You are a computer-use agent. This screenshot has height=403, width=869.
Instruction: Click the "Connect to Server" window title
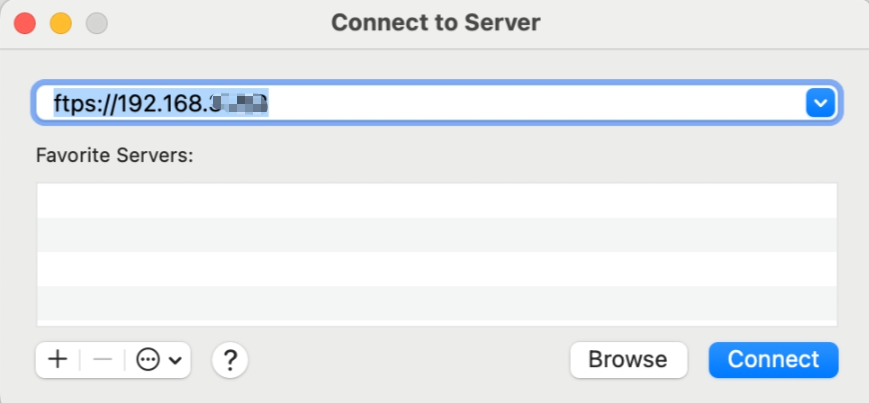[435, 22]
